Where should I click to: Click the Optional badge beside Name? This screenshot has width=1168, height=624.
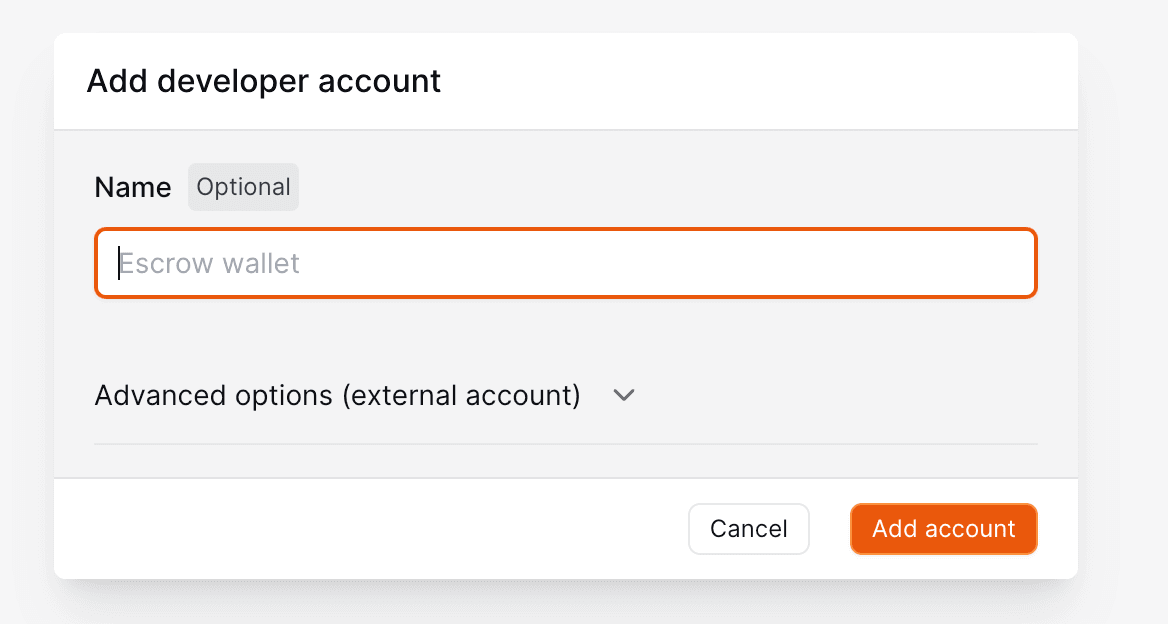(243, 187)
